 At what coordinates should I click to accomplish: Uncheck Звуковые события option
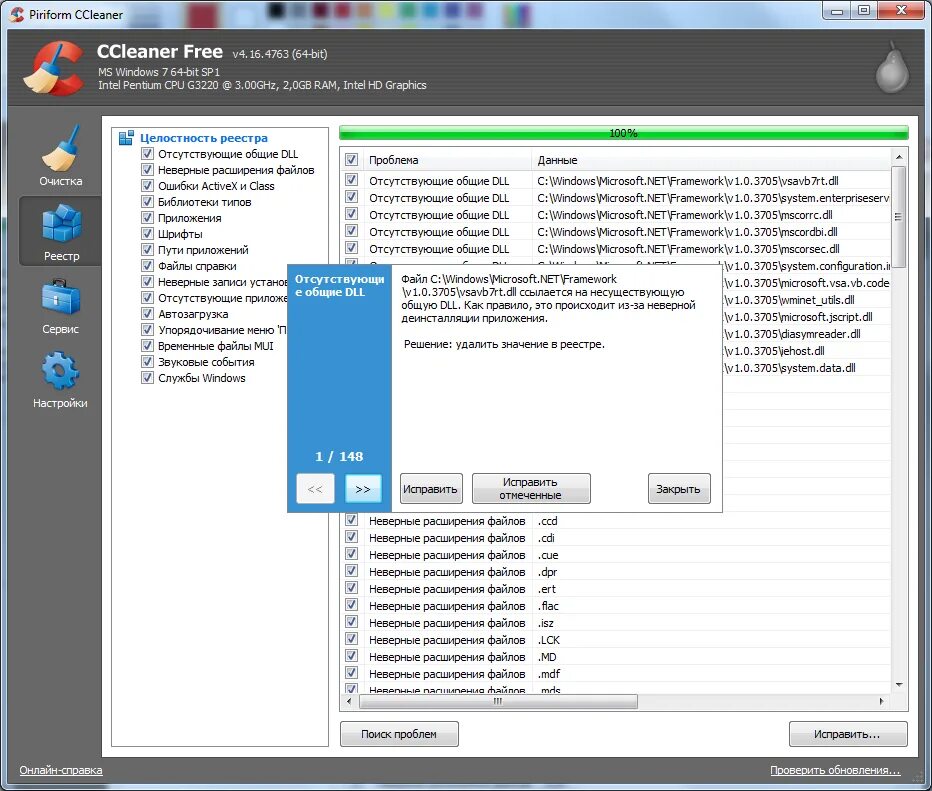(x=147, y=362)
